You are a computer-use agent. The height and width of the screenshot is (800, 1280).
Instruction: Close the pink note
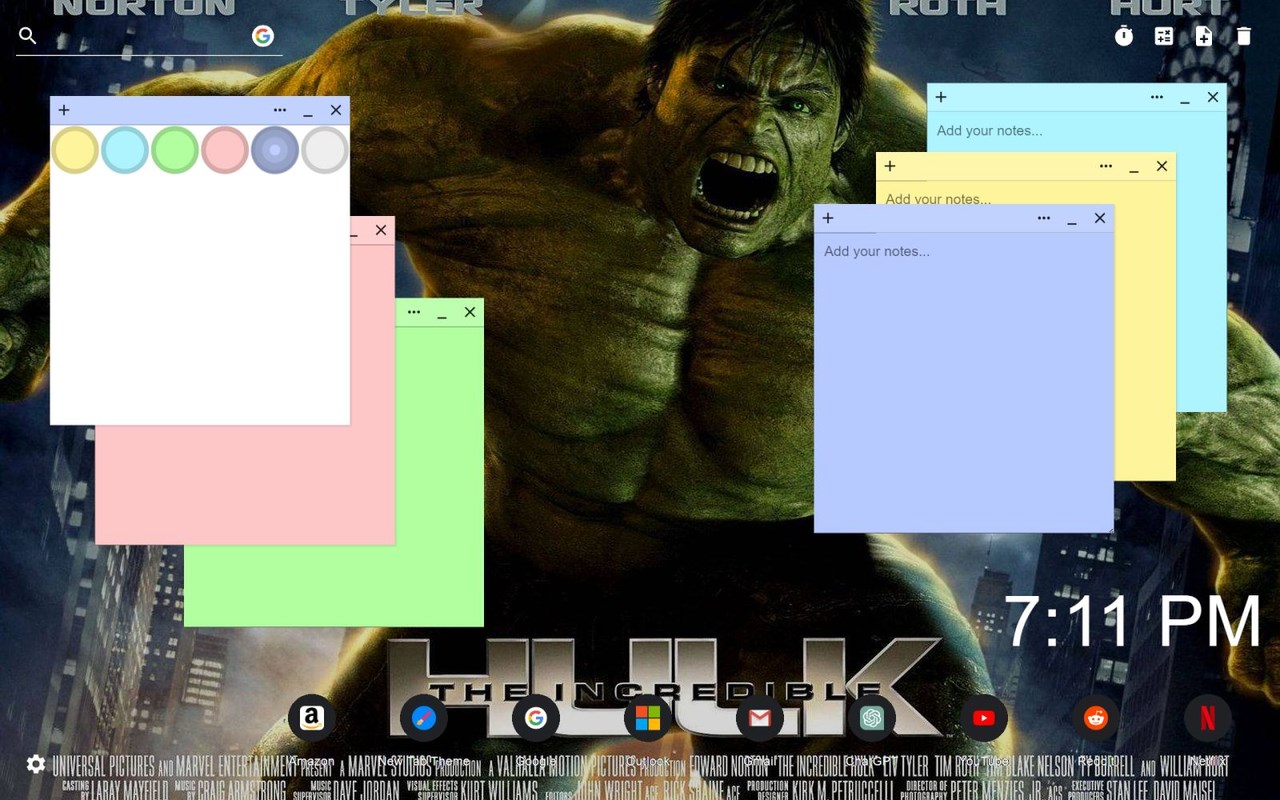click(x=381, y=230)
